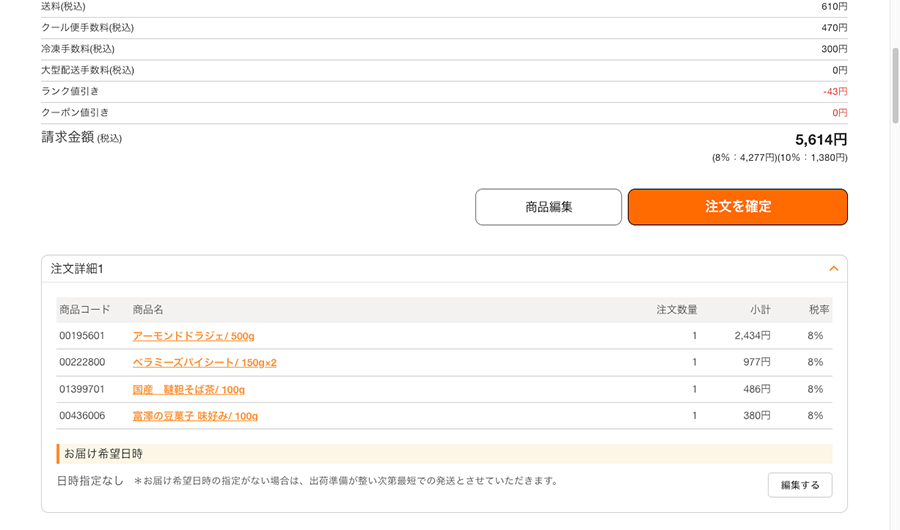Visit the 富澤の豆菓子 味好み/ 100g link
The width and height of the screenshot is (900, 530).
tap(195, 416)
